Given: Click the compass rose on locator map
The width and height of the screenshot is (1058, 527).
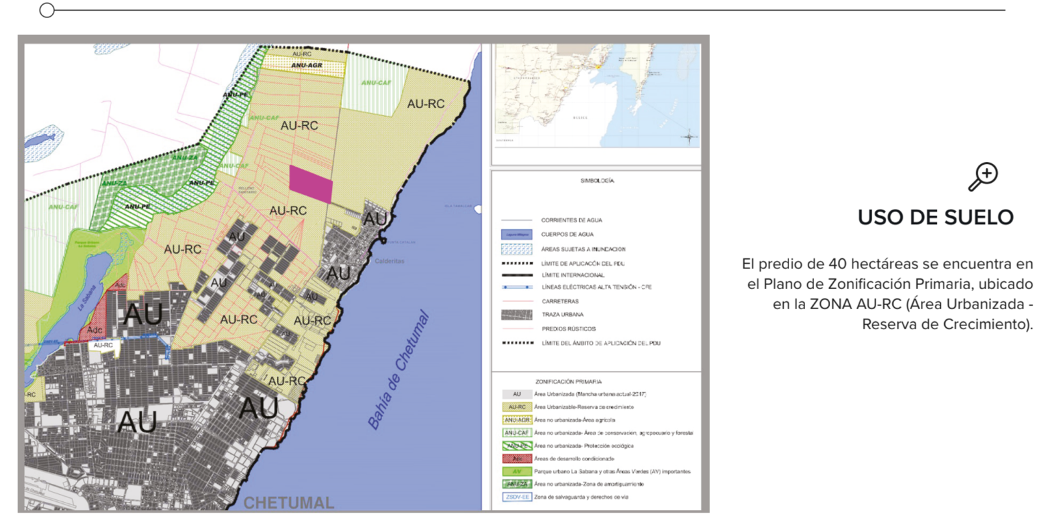Looking at the screenshot, I should [689, 135].
